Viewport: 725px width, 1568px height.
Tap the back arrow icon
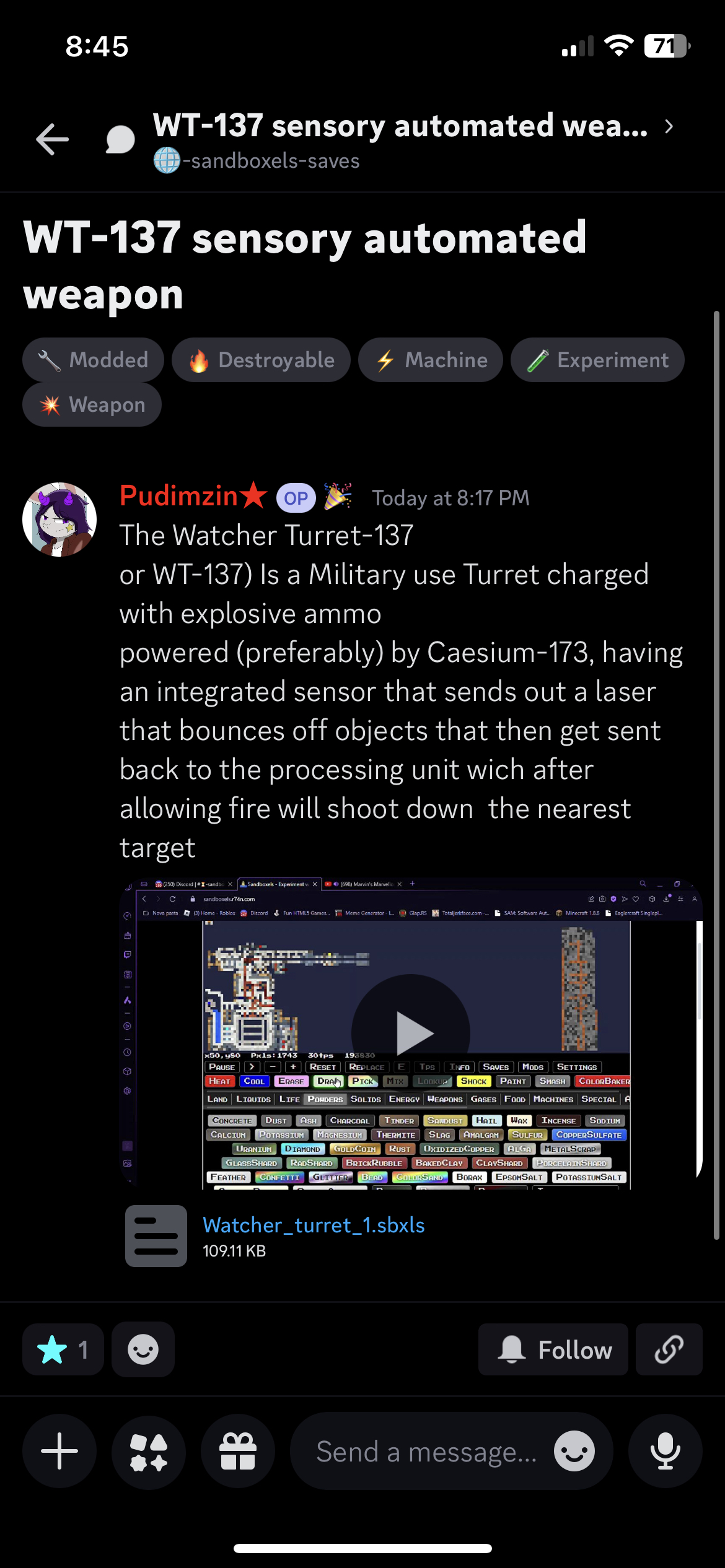point(53,139)
